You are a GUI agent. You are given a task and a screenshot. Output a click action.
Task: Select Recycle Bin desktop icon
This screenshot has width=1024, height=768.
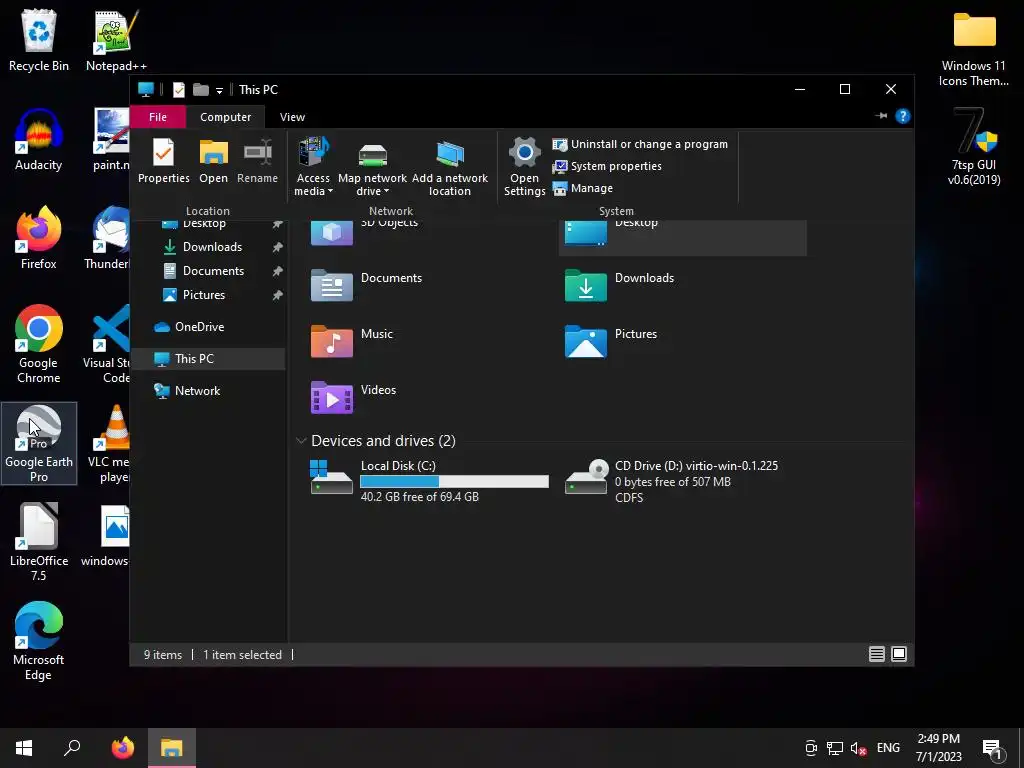click(x=39, y=41)
